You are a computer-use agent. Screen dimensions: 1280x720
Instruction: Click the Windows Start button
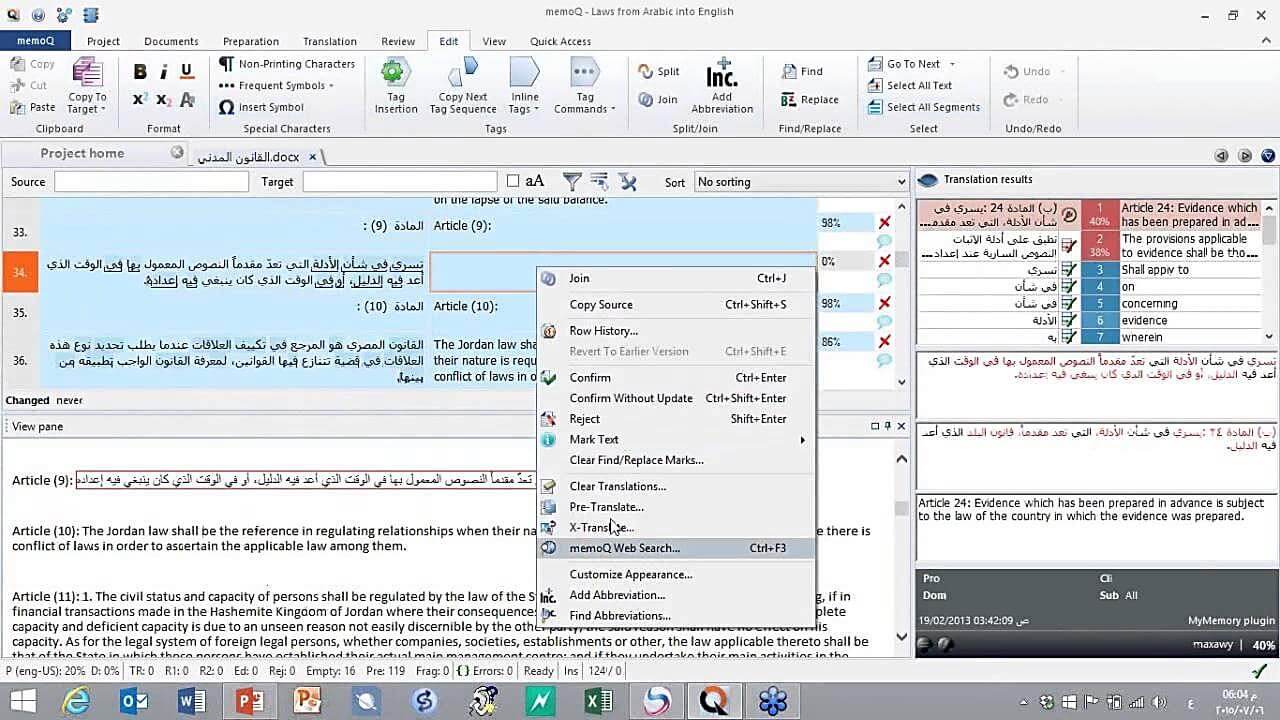pos(22,702)
